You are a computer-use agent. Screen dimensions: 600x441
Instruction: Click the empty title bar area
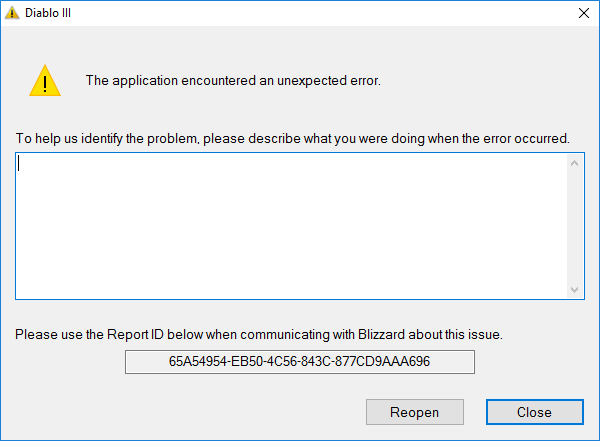(321, 13)
